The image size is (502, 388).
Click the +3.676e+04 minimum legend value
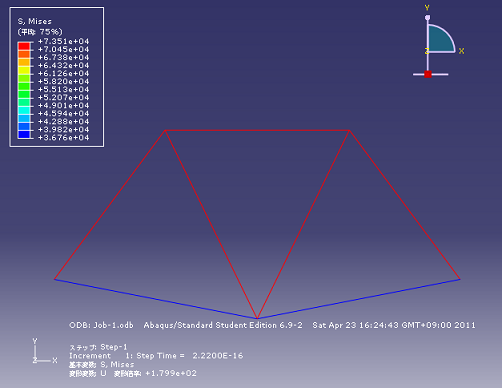click(64, 138)
